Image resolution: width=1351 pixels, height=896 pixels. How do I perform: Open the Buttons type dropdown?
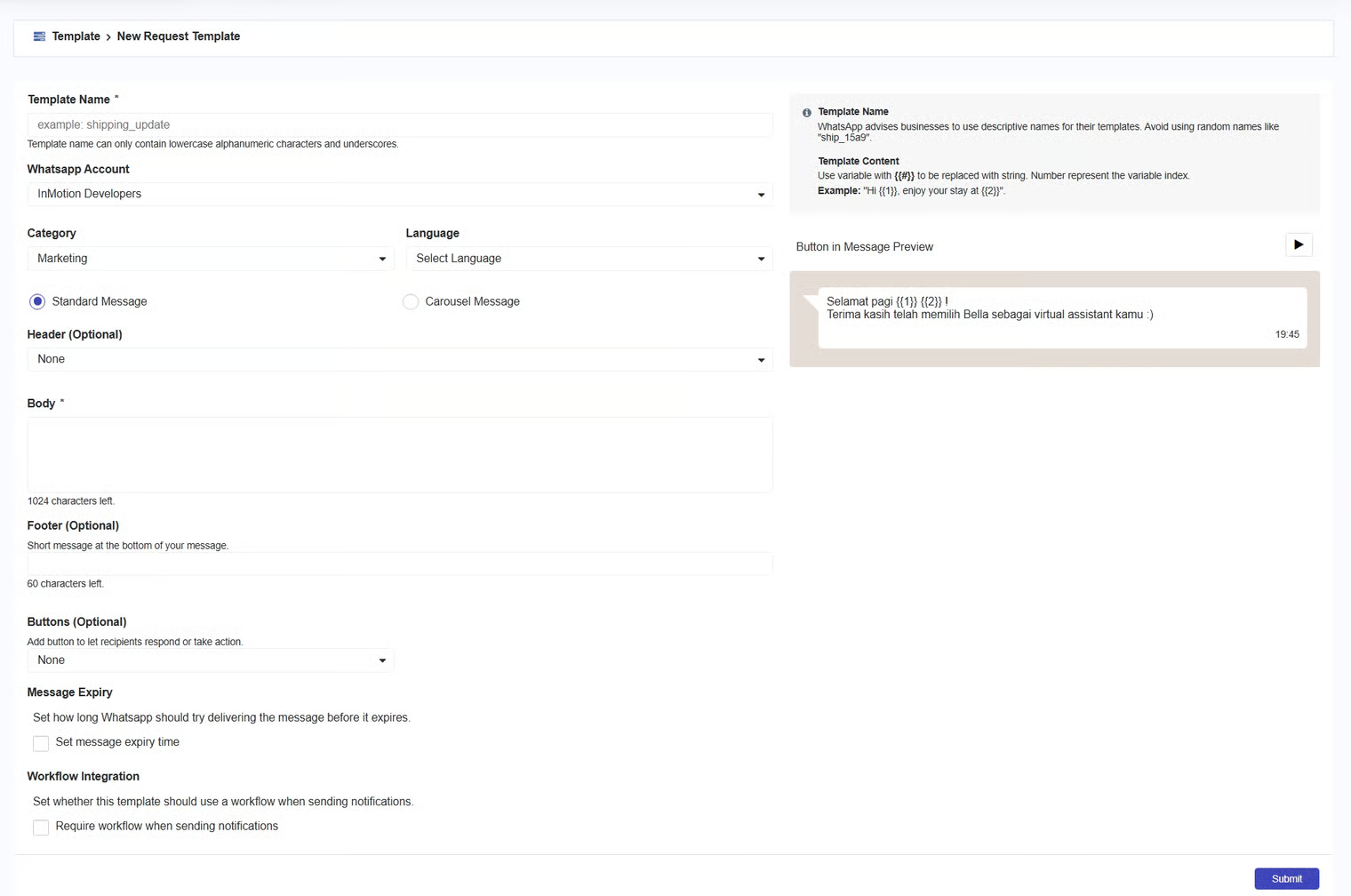210,660
